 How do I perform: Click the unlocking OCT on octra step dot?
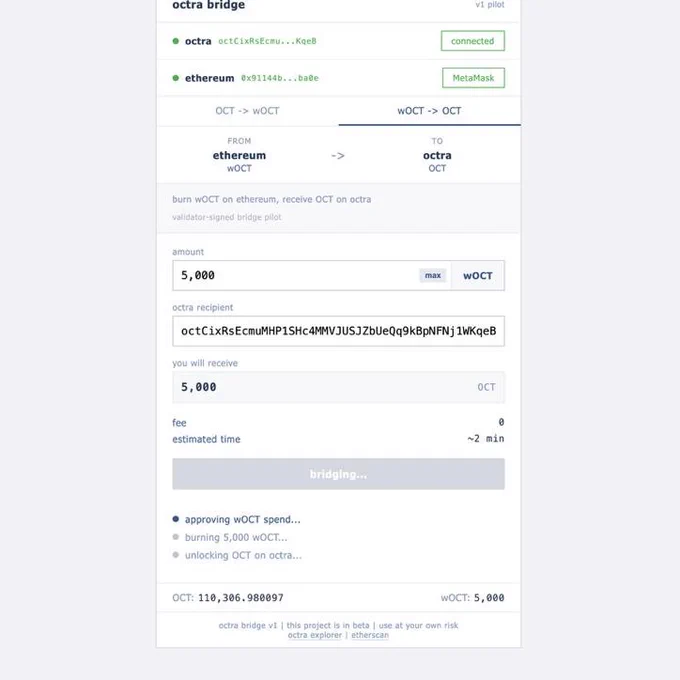click(176, 555)
